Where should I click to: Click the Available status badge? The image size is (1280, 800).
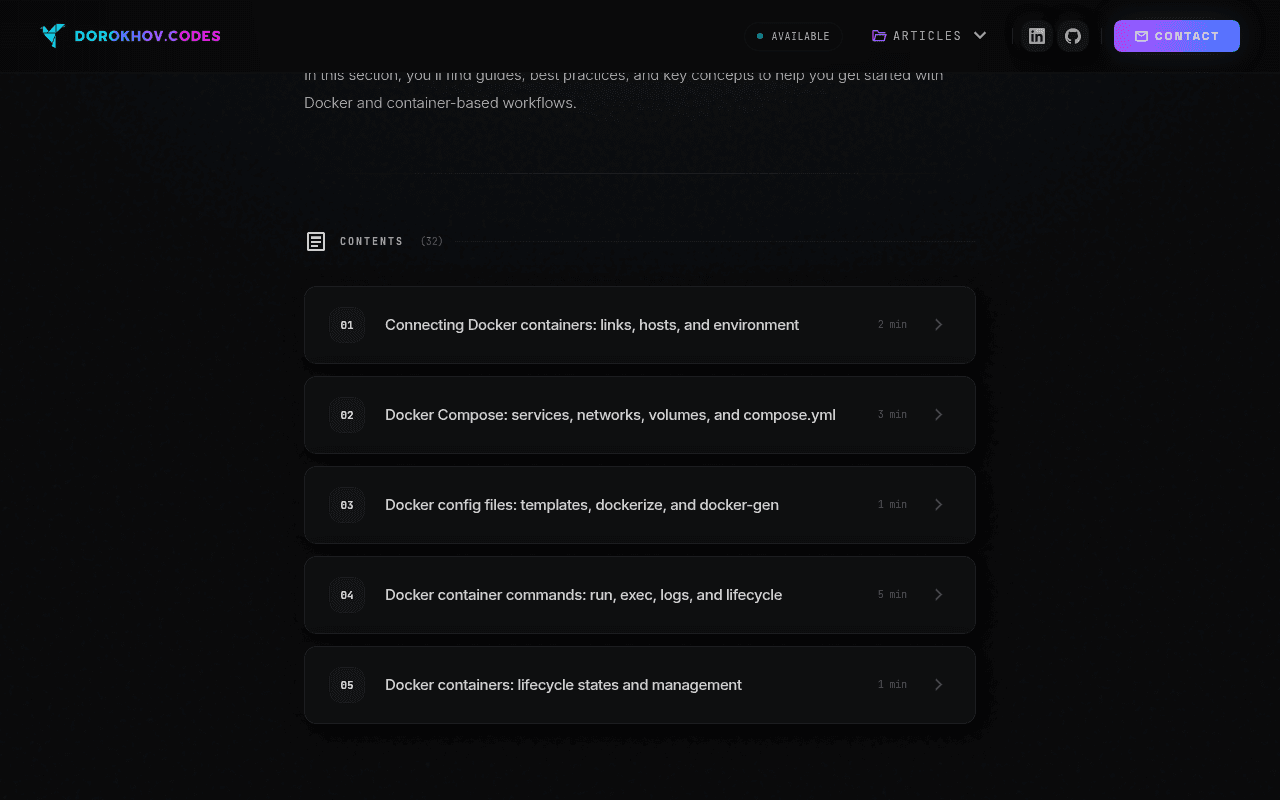pos(793,36)
